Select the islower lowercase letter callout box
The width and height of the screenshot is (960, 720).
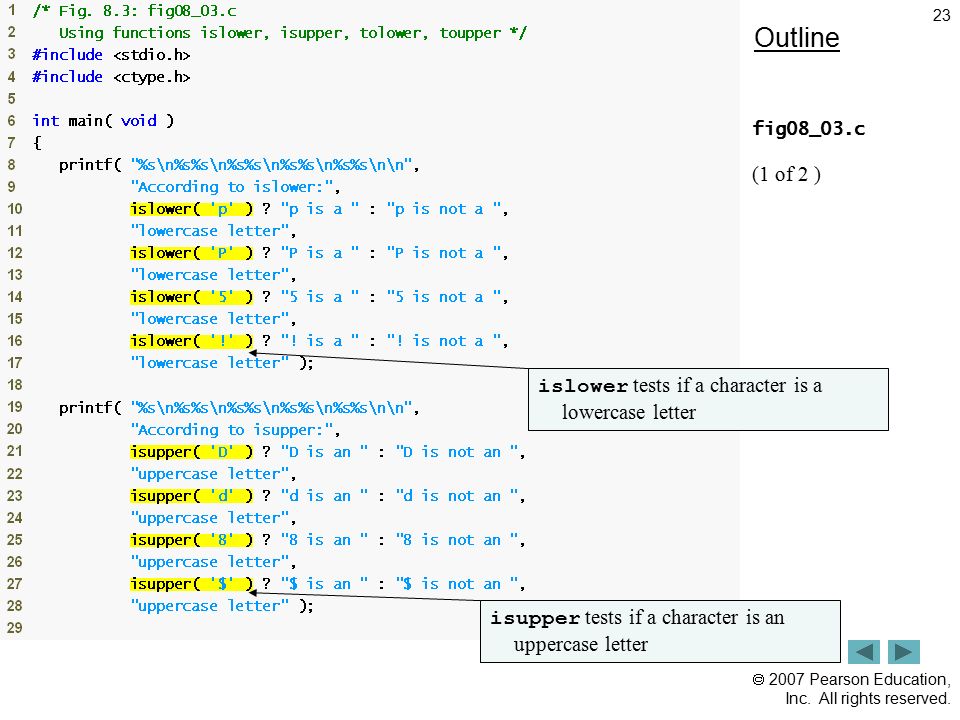(708, 399)
